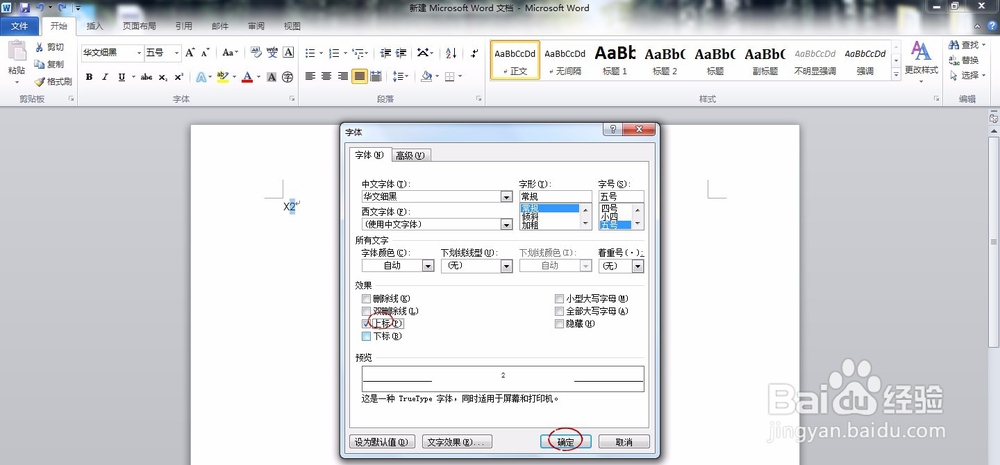Center text alignment icon
This screenshot has height=465, width=1000.
tap(327, 77)
